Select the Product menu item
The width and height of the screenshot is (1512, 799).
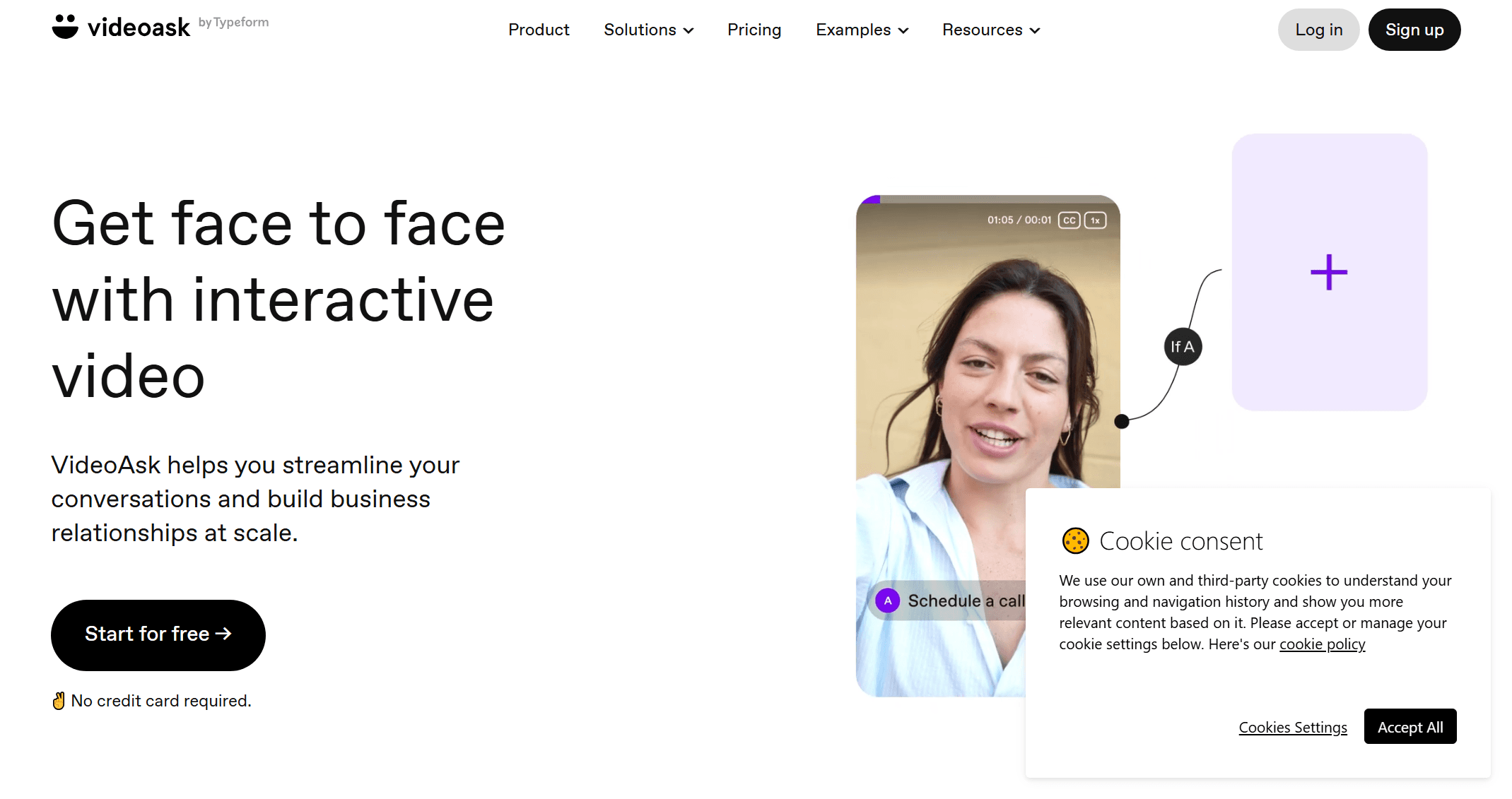pyautogui.click(x=539, y=30)
